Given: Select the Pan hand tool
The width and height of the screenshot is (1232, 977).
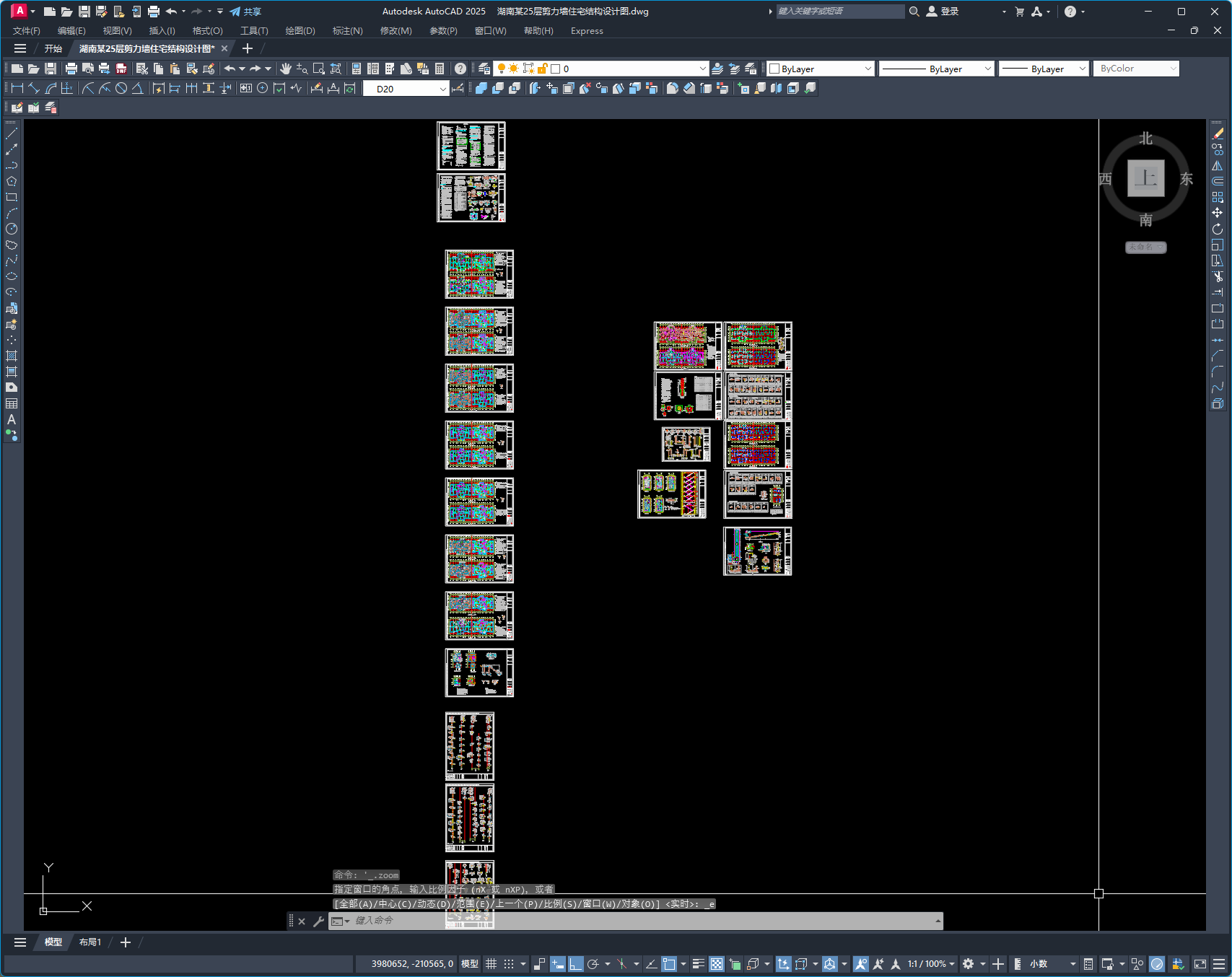Looking at the screenshot, I should (x=286, y=69).
